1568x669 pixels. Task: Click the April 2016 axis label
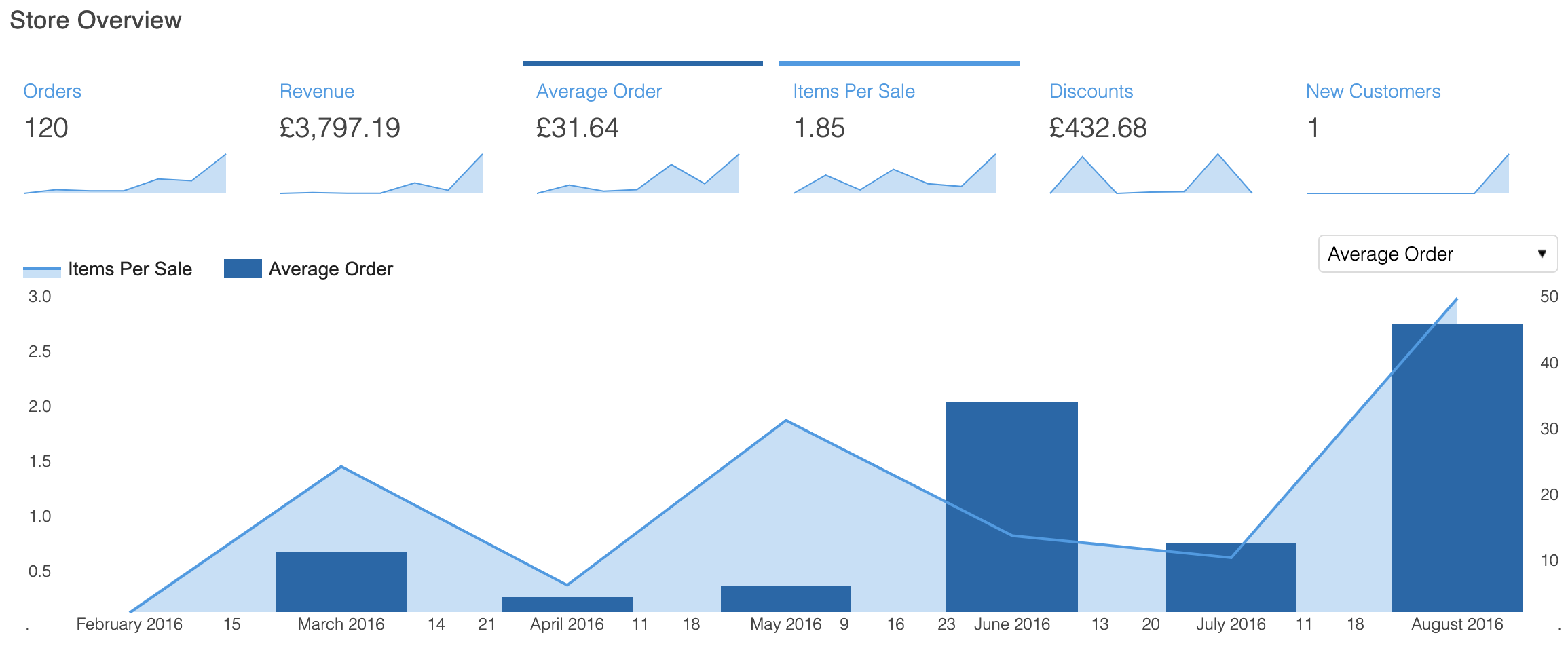pos(567,624)
